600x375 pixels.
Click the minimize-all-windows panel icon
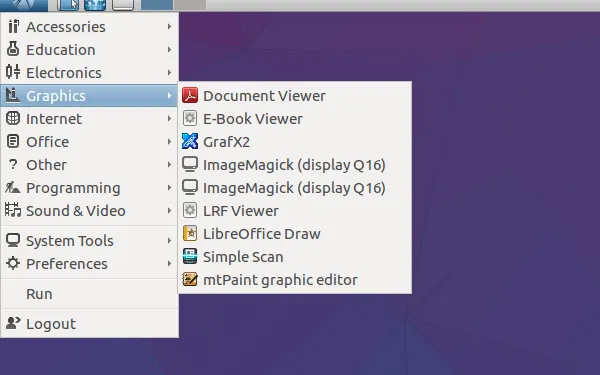(123, 5)
